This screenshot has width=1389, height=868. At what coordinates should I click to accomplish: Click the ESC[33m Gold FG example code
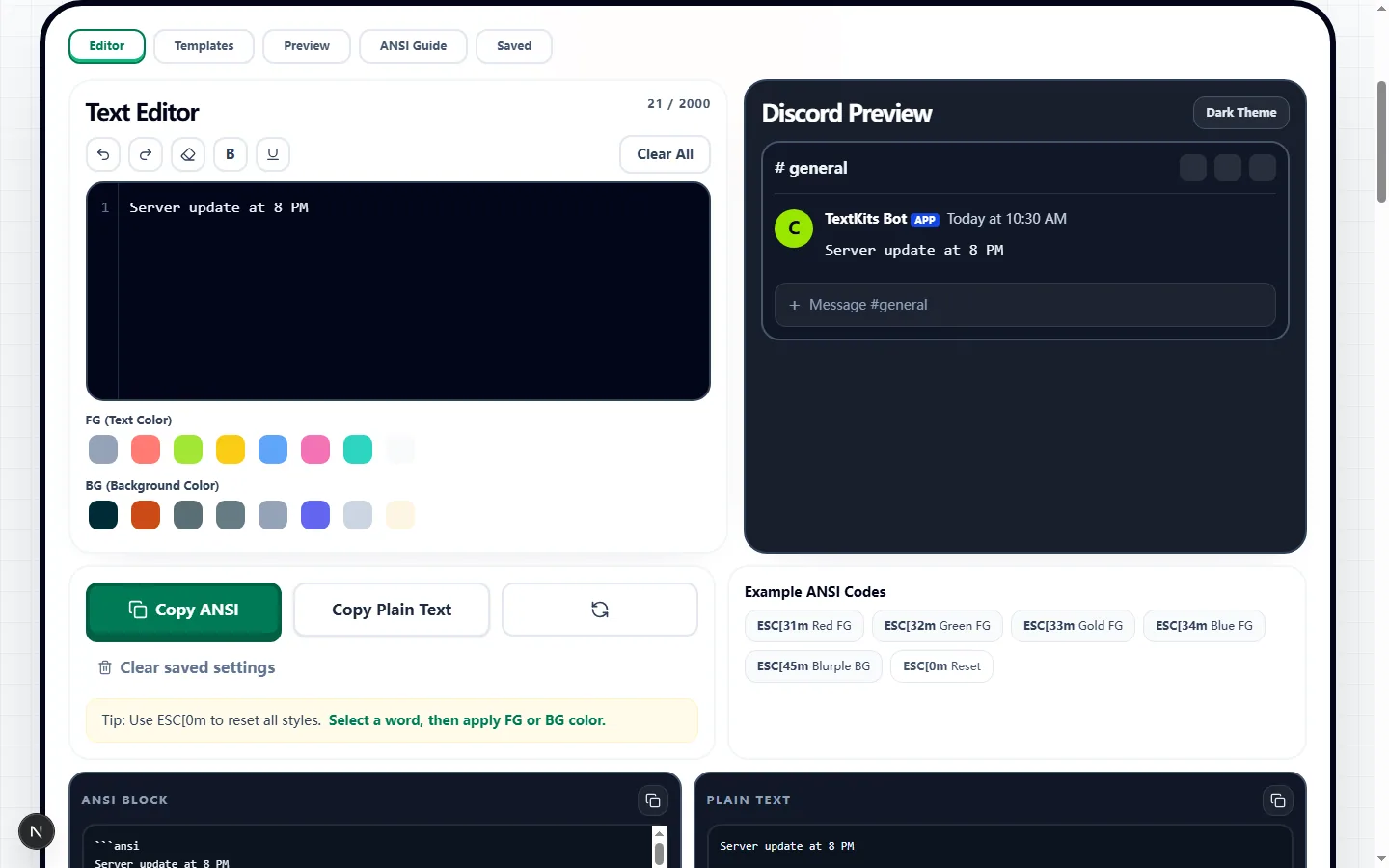click(1073, 626)
